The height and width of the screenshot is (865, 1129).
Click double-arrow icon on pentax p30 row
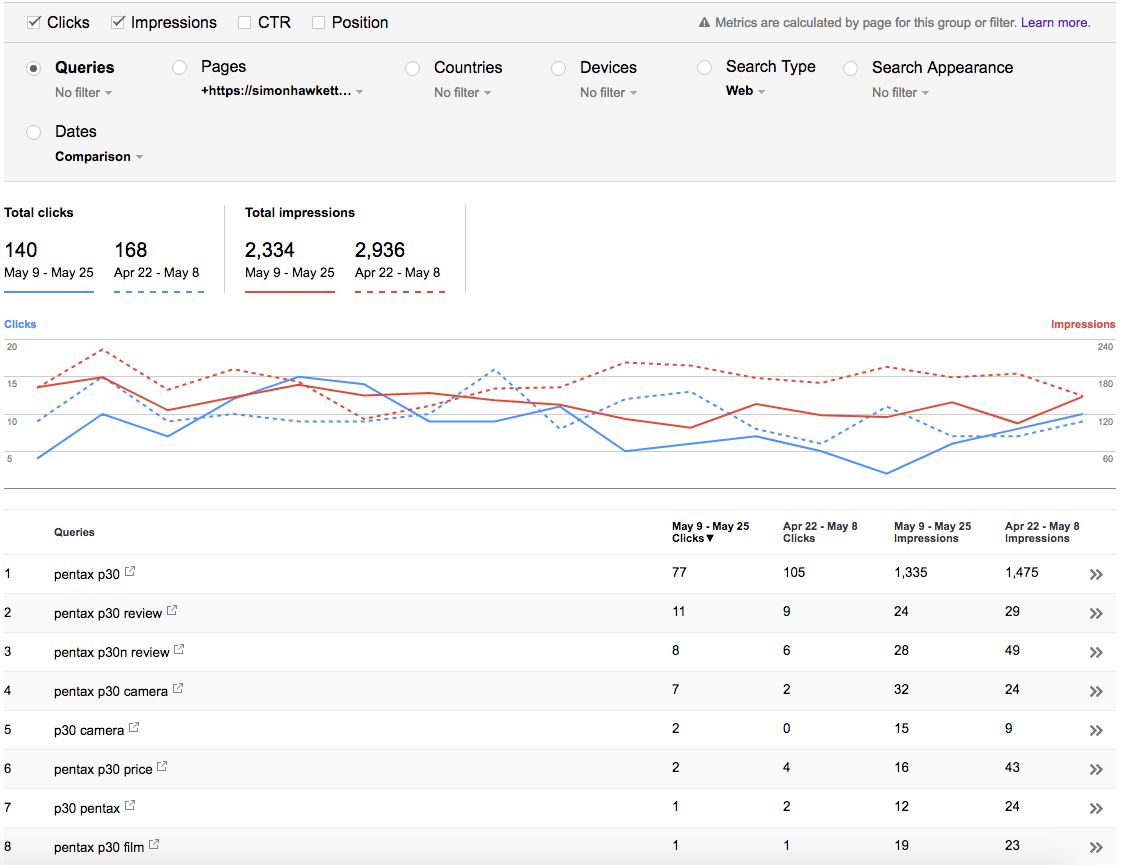(1096, 575)
